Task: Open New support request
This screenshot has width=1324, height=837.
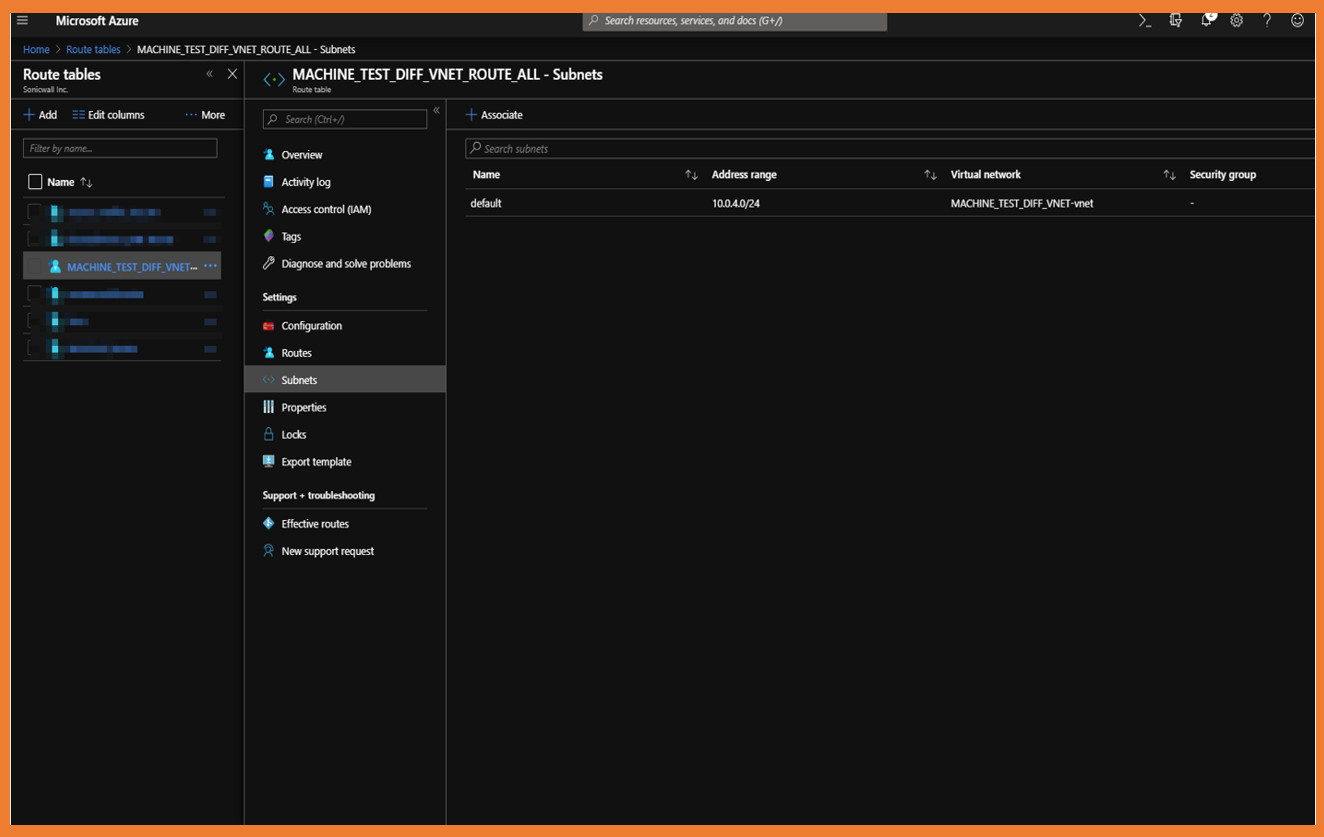Action: click(327, 551)
